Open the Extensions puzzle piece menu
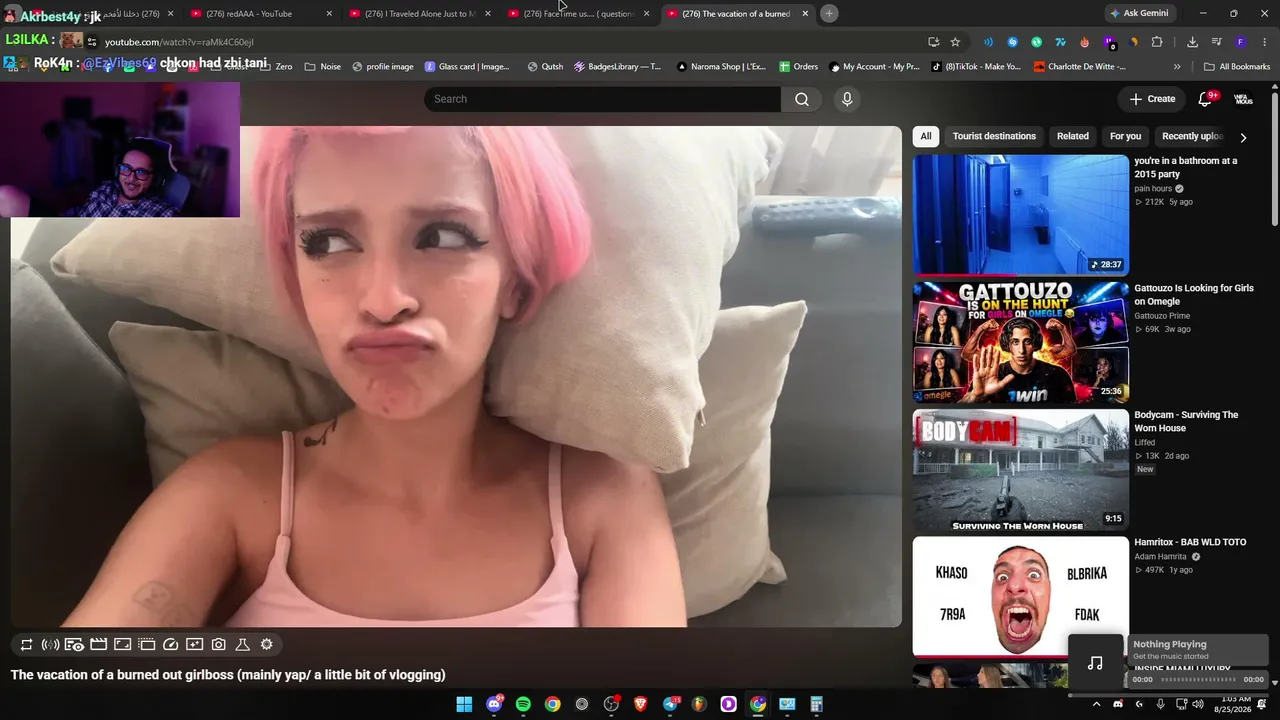 [x=1157, y=42]
